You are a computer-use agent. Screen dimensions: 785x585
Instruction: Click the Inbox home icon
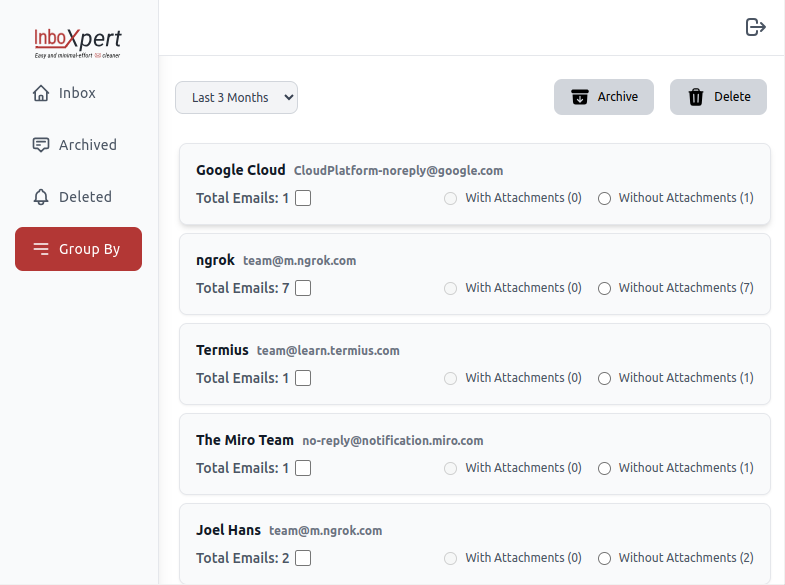[x=41, y=93]
